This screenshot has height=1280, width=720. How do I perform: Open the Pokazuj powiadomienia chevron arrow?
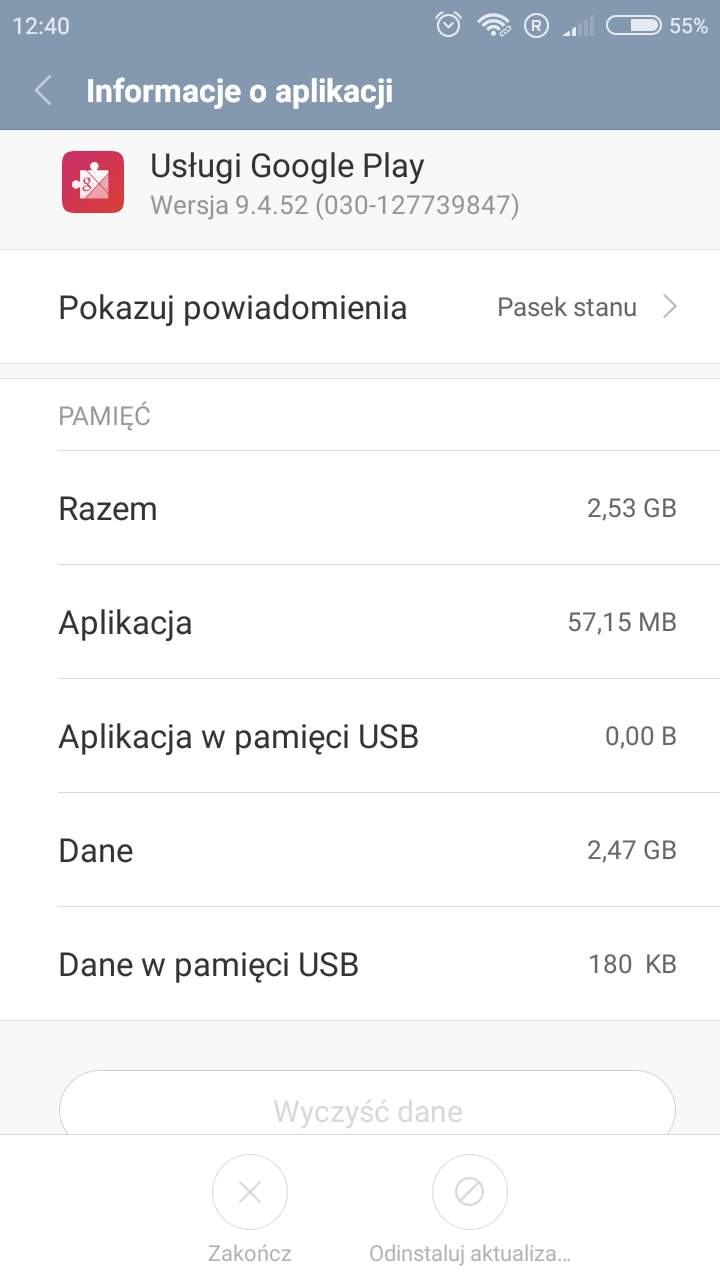click(x=670, y=307)
